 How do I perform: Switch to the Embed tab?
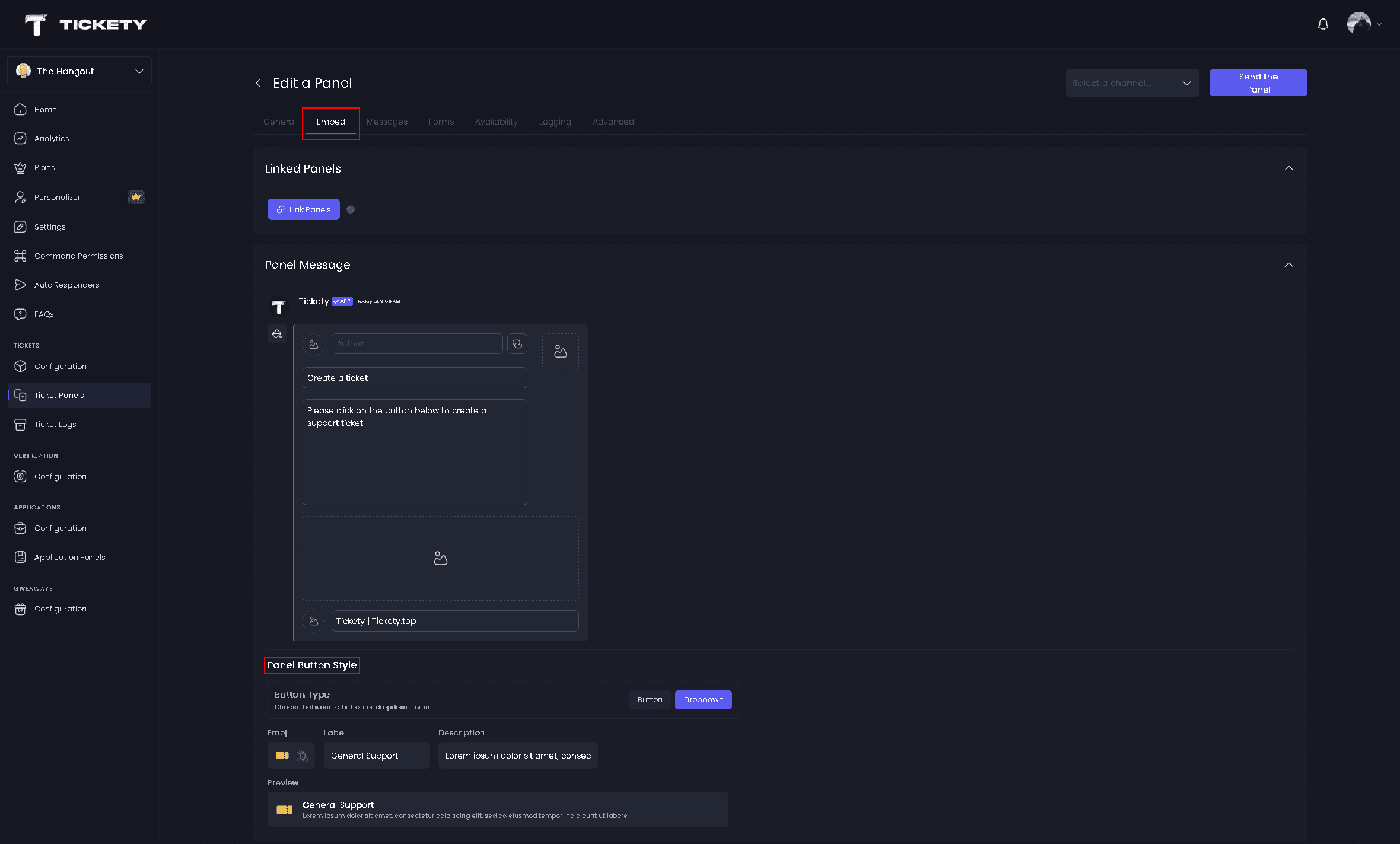coord(331,122)
